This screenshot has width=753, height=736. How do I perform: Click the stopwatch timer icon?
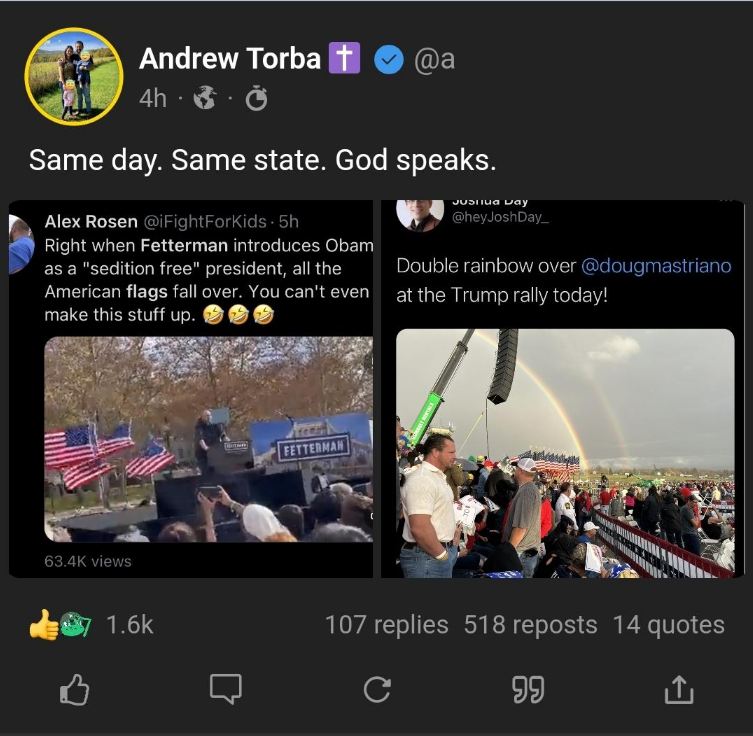click(x=256, y=99)
